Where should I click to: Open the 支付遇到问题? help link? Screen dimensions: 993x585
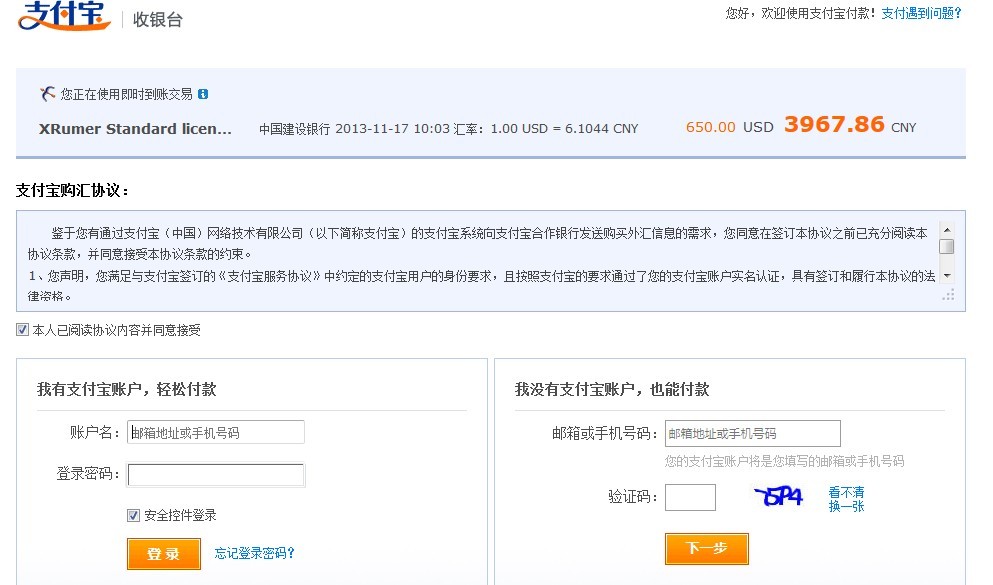point(921,13)
